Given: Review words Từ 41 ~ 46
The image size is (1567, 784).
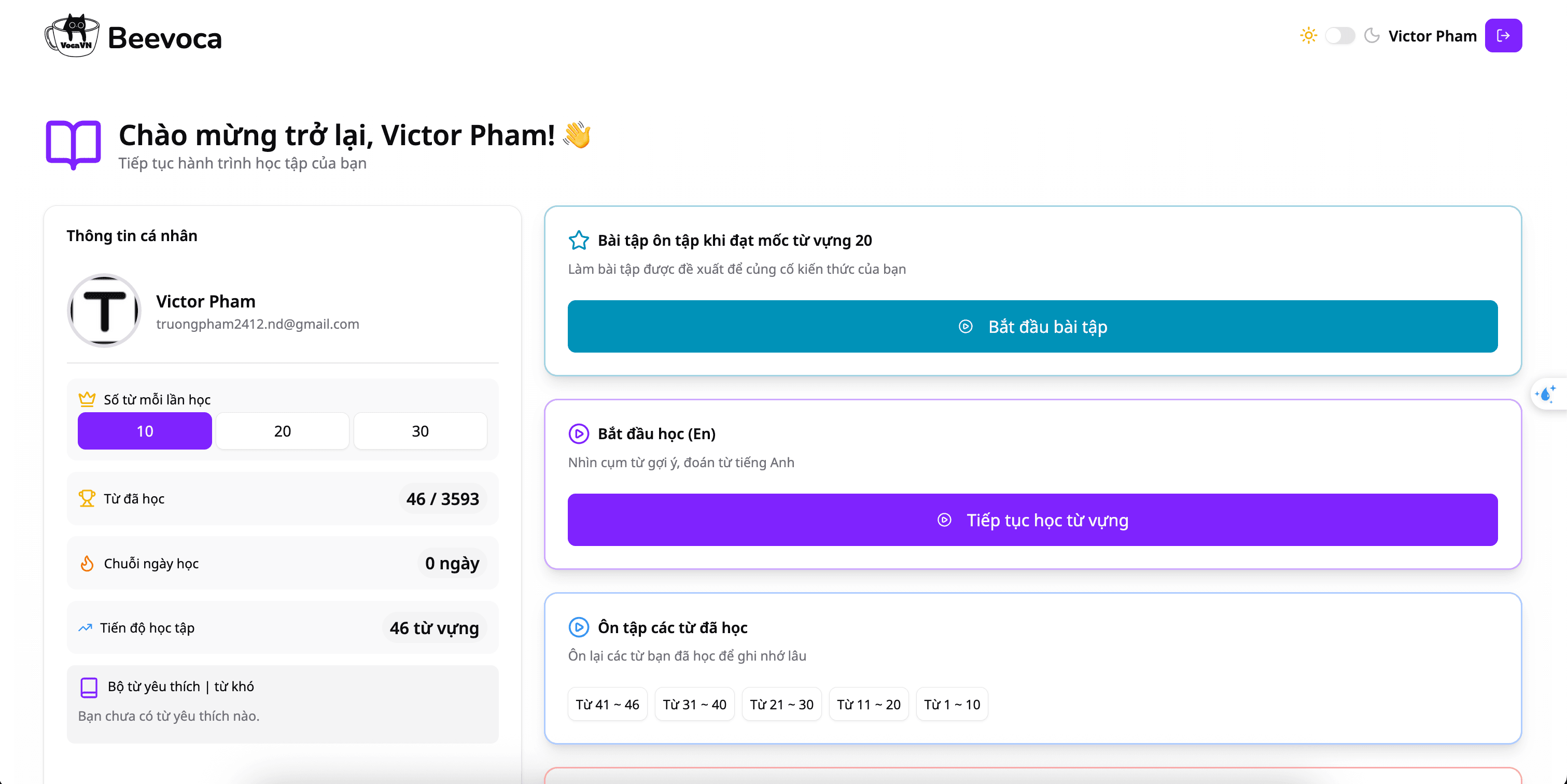Looking at the screenshot, I should (607, 704).
